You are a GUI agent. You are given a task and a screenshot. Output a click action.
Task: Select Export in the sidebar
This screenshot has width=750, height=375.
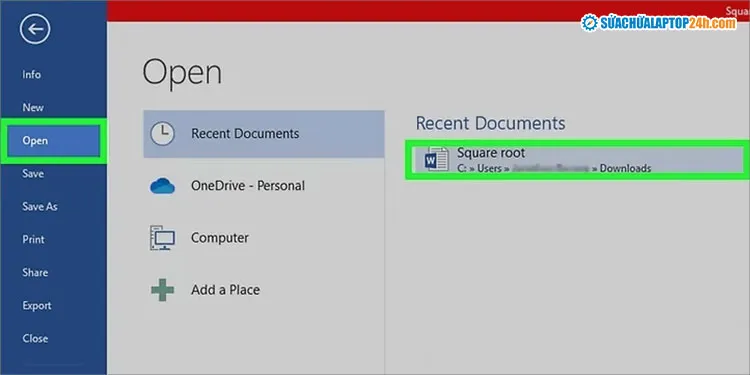pos(37,306)
